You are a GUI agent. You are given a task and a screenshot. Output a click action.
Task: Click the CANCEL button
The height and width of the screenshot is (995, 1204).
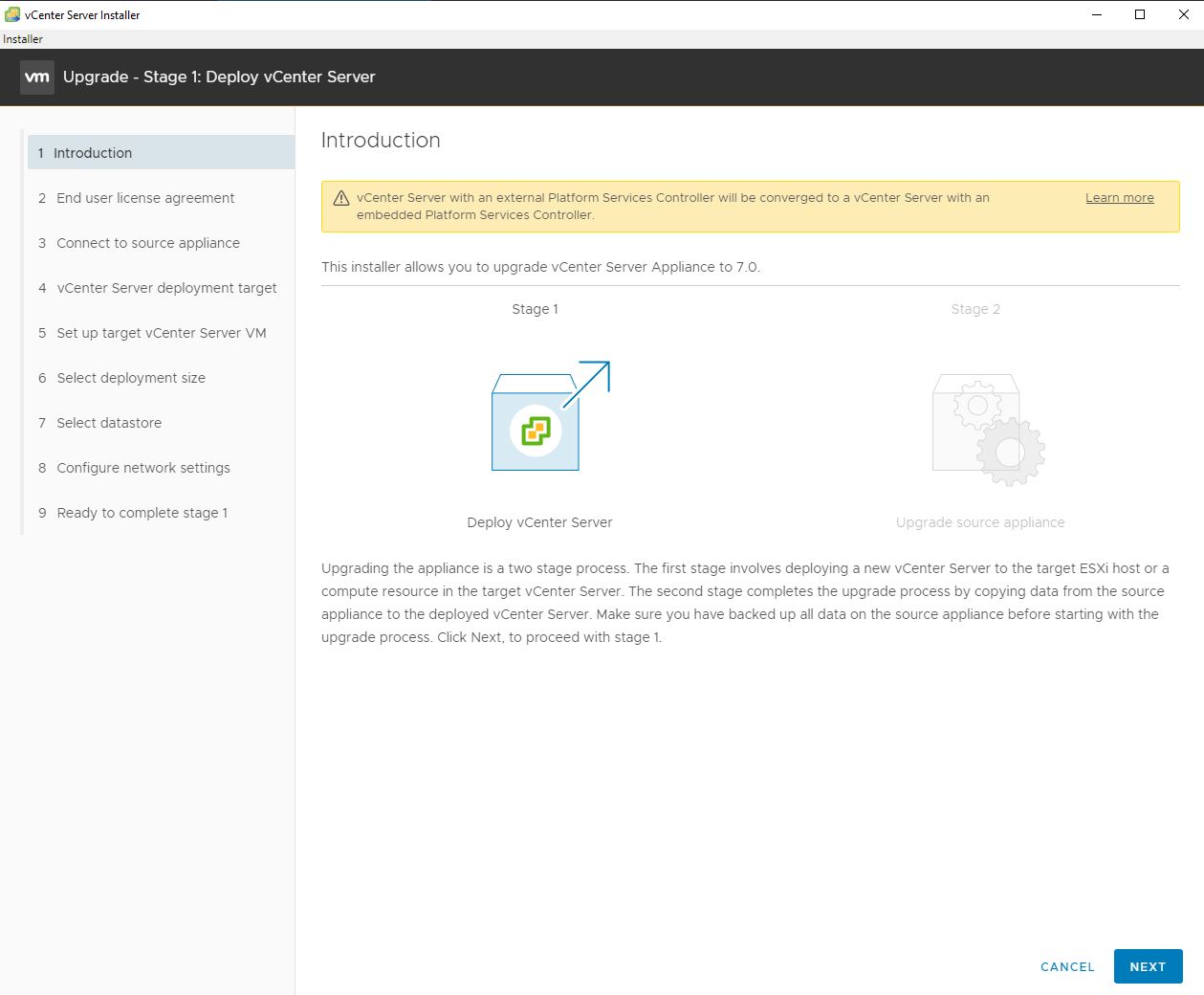click(x=1067, y=966)
